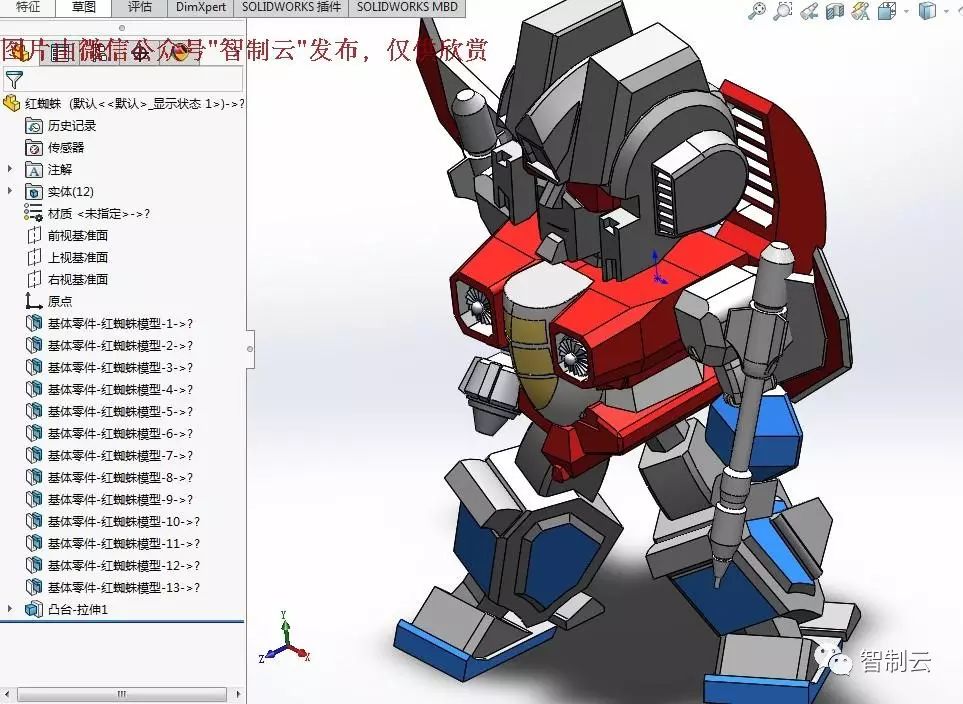Open the DisplayManager color sphere tab
The image size is (963, 704).
click(x=179, y=53)
